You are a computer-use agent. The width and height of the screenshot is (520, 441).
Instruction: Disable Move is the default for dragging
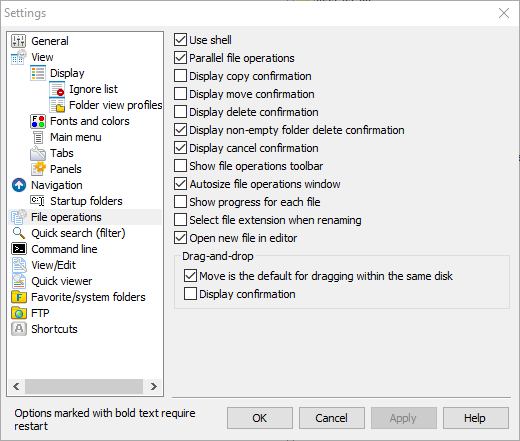190,276
